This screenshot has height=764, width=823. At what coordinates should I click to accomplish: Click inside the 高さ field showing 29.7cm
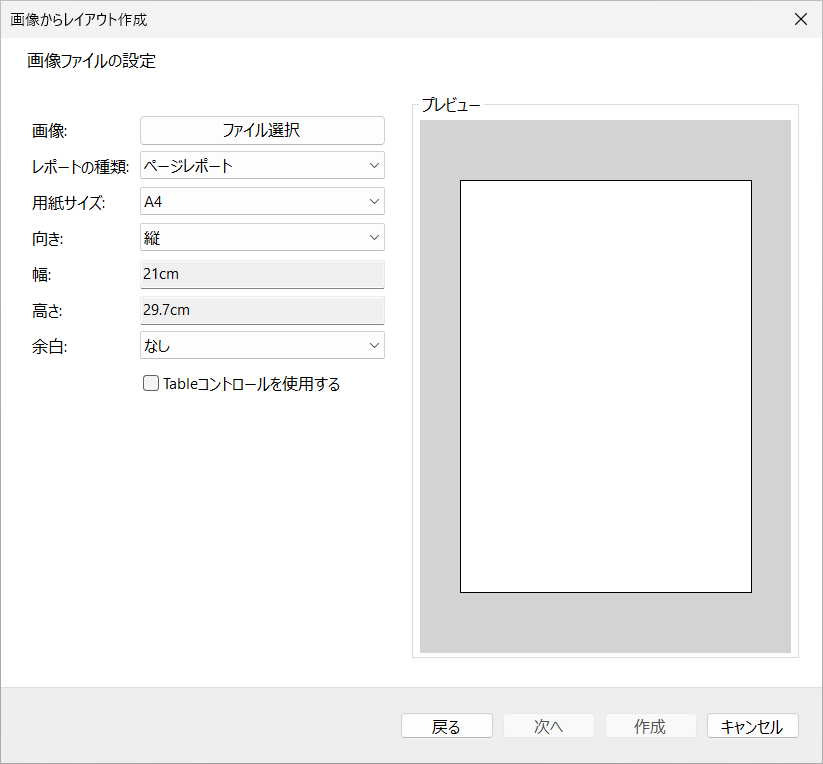click(262, 310)
